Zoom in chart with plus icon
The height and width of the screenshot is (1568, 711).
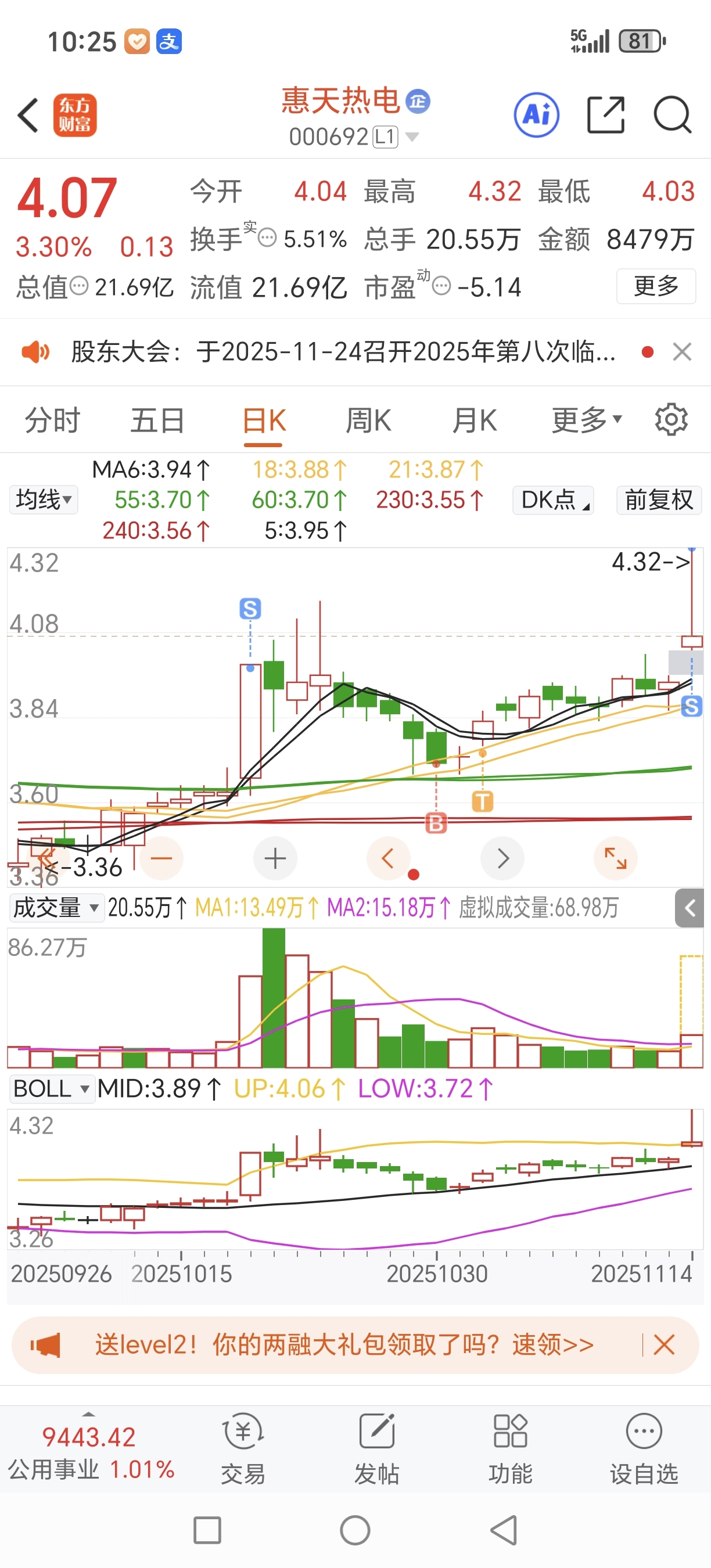click(275, 858)
